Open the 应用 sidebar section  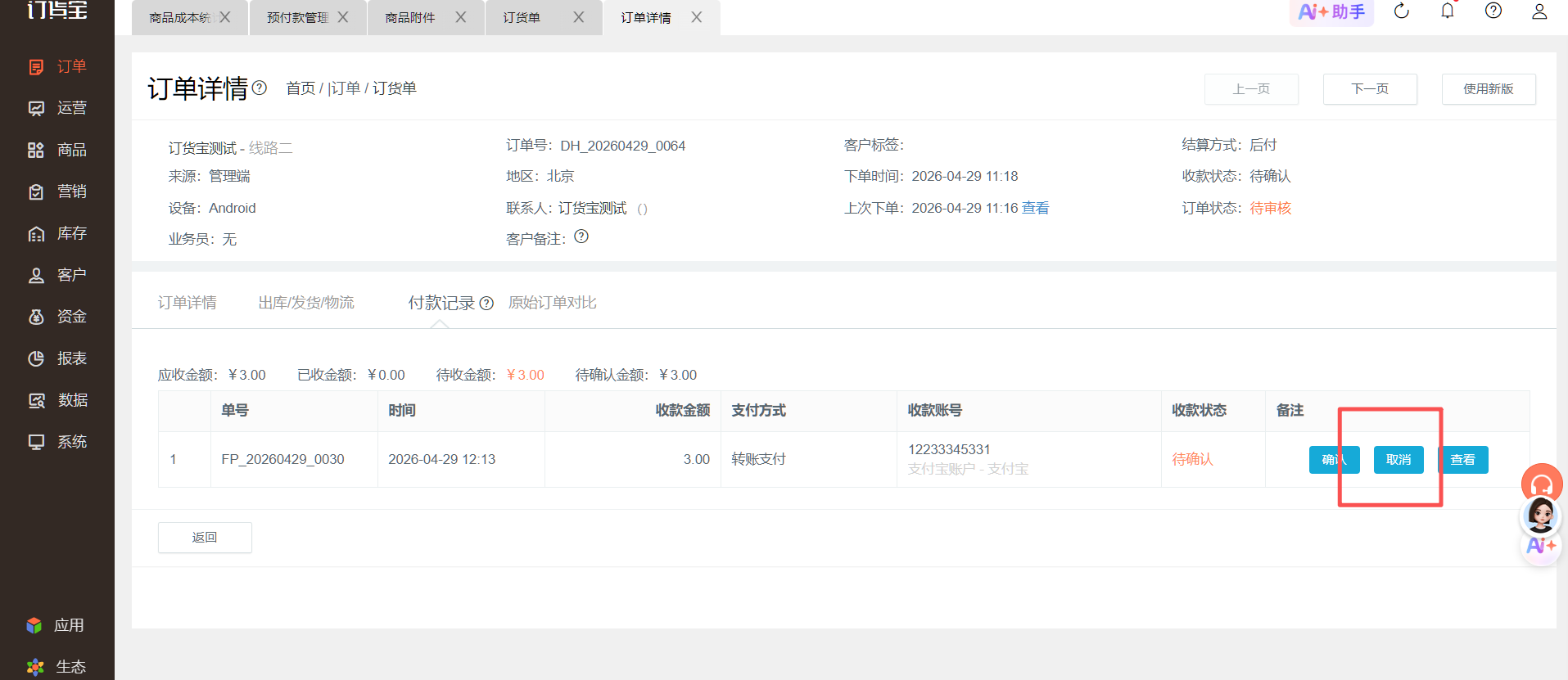click(57, 625)
